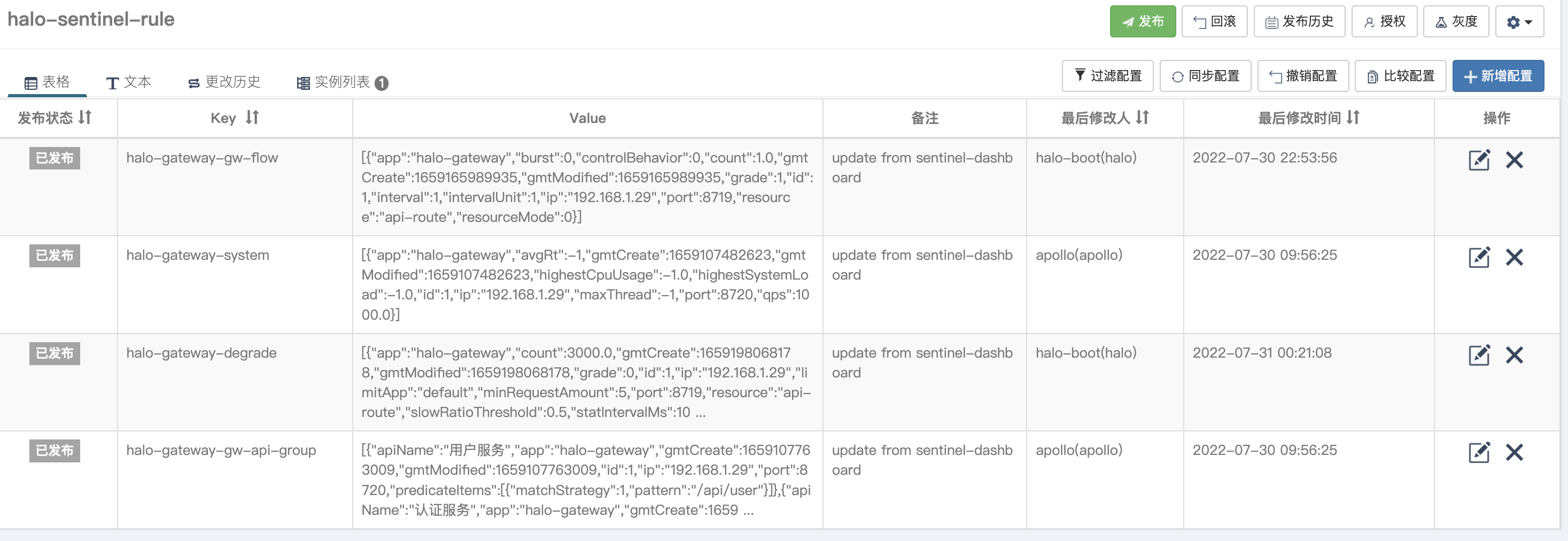Click the green 发布 publish button
Image resolution: width=1568 pixels, height=541 pixels.
coord(1143,22)
